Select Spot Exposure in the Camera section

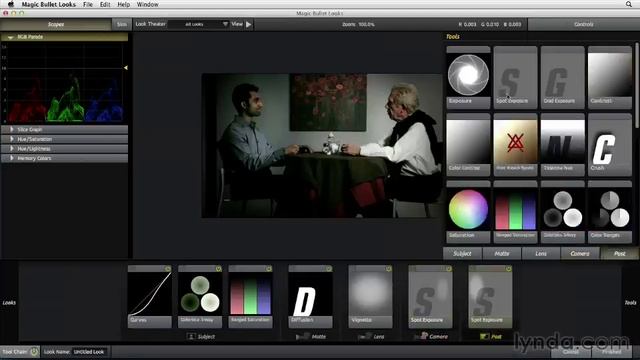click(x=430, y=297)
